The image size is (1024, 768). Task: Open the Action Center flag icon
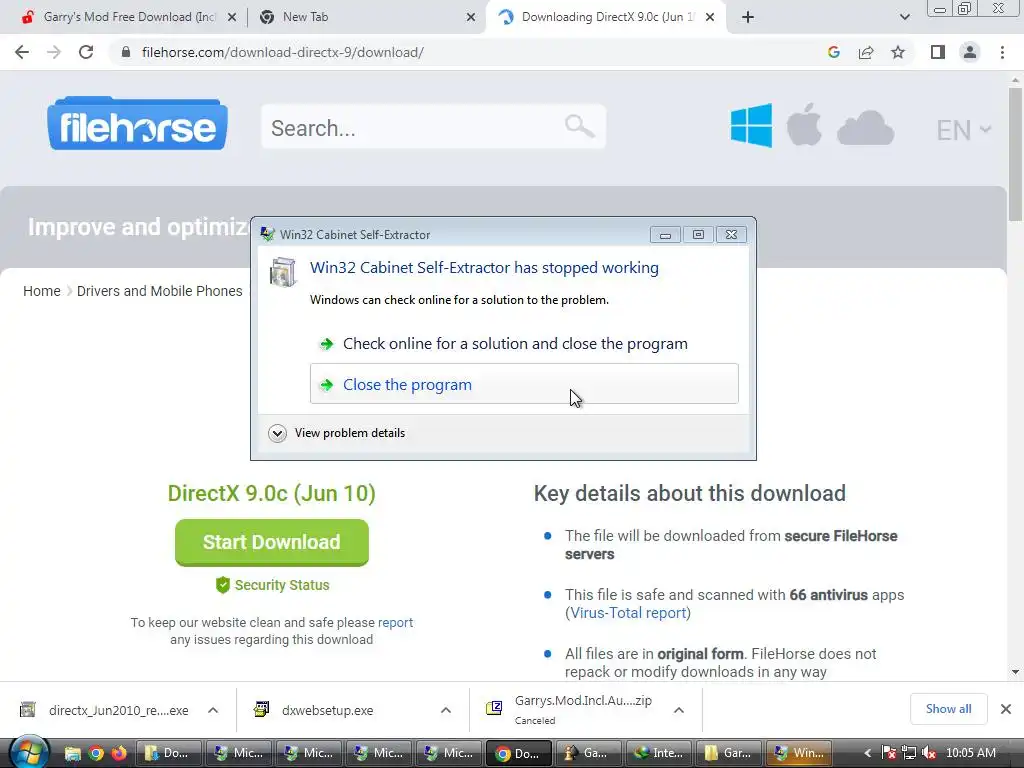pos(888,753)
